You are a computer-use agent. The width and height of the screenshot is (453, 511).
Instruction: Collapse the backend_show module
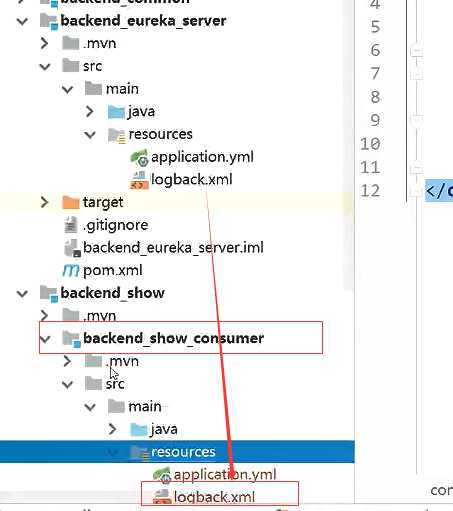click(x=22, y=294)
